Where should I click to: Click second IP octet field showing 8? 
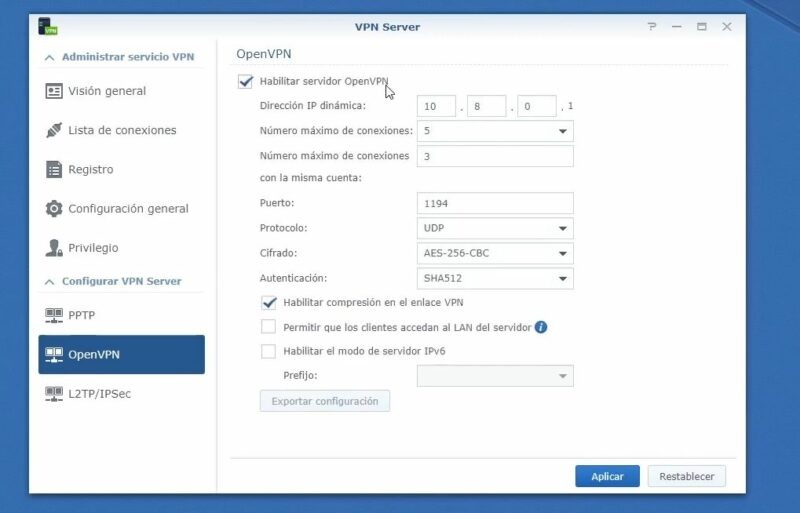click(x=486, y=106)
